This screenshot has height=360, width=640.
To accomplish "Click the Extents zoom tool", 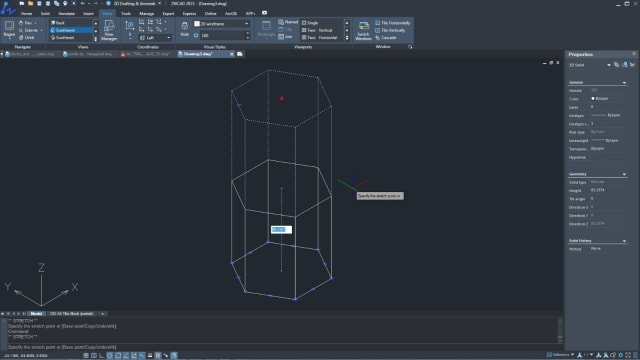I will click(x=30, y=30).
